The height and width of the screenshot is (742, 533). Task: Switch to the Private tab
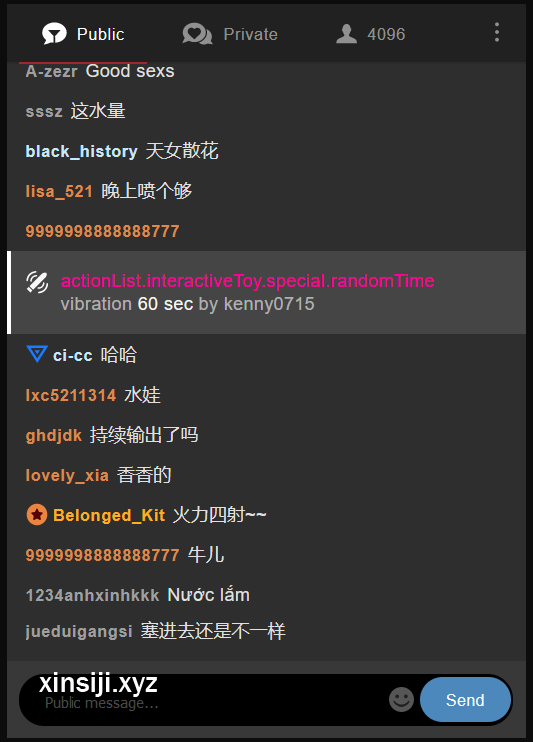pyautogui.click(x=230, y=34)
